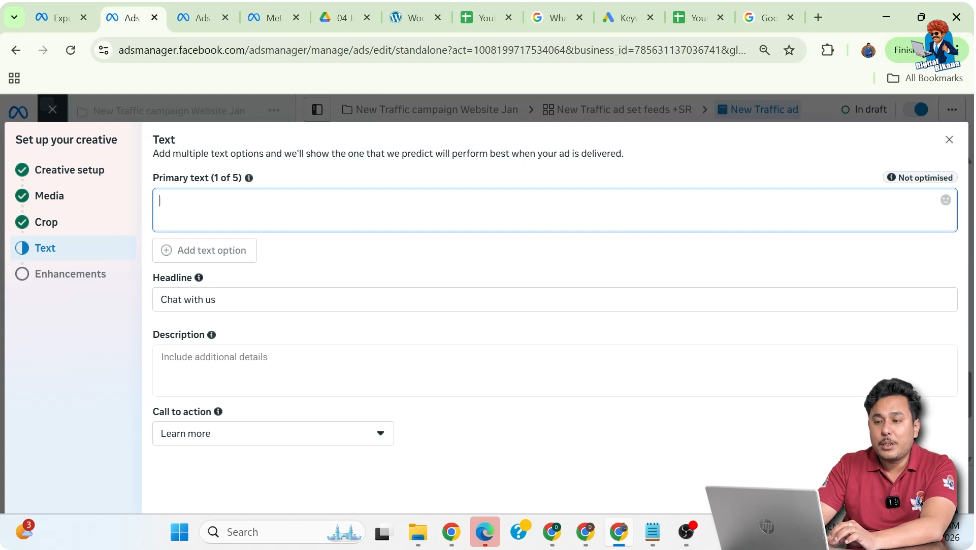This screenshot has width=976, height=550.
Task: Click the Meta logo icon
Action: tap(18, 110)
